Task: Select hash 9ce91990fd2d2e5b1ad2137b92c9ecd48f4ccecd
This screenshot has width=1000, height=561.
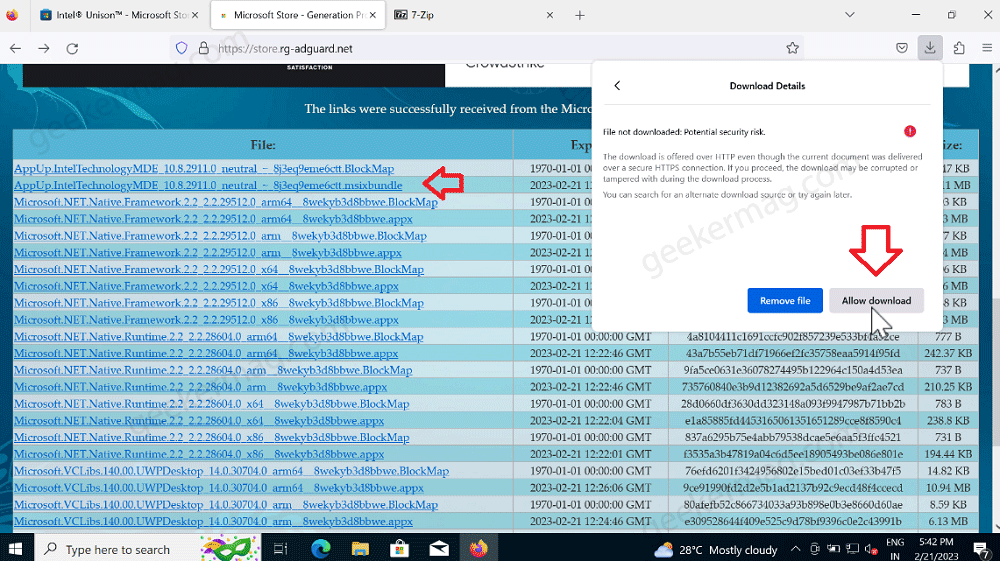Action: tap(793, 488)
